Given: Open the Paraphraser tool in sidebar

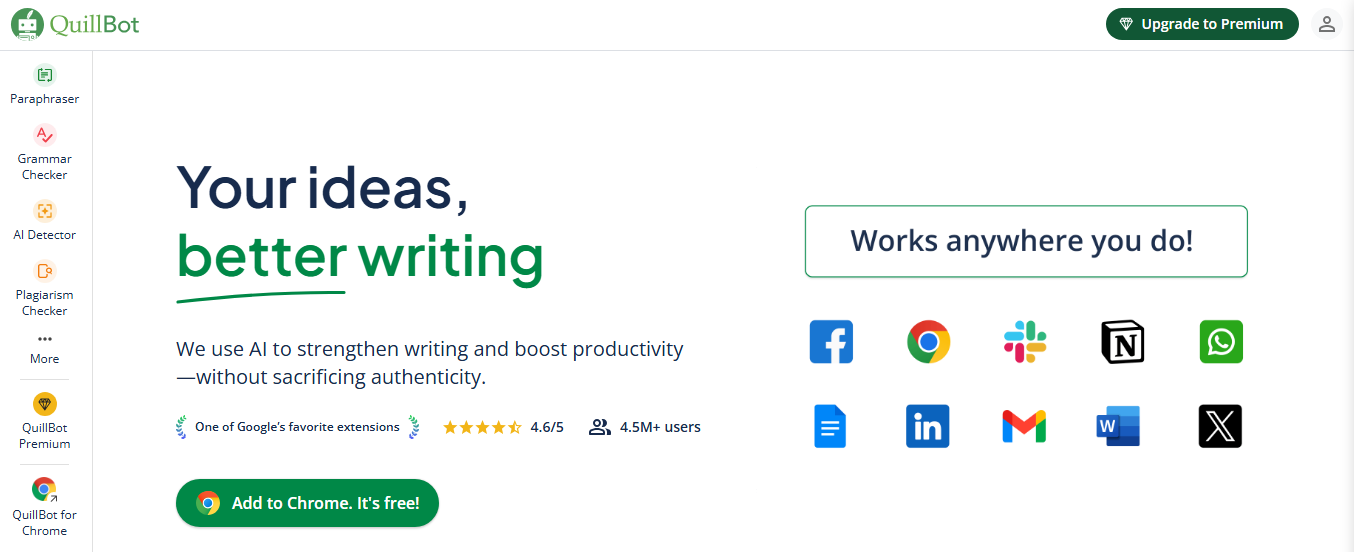Looking at the screenshot, I should (45, 85).
